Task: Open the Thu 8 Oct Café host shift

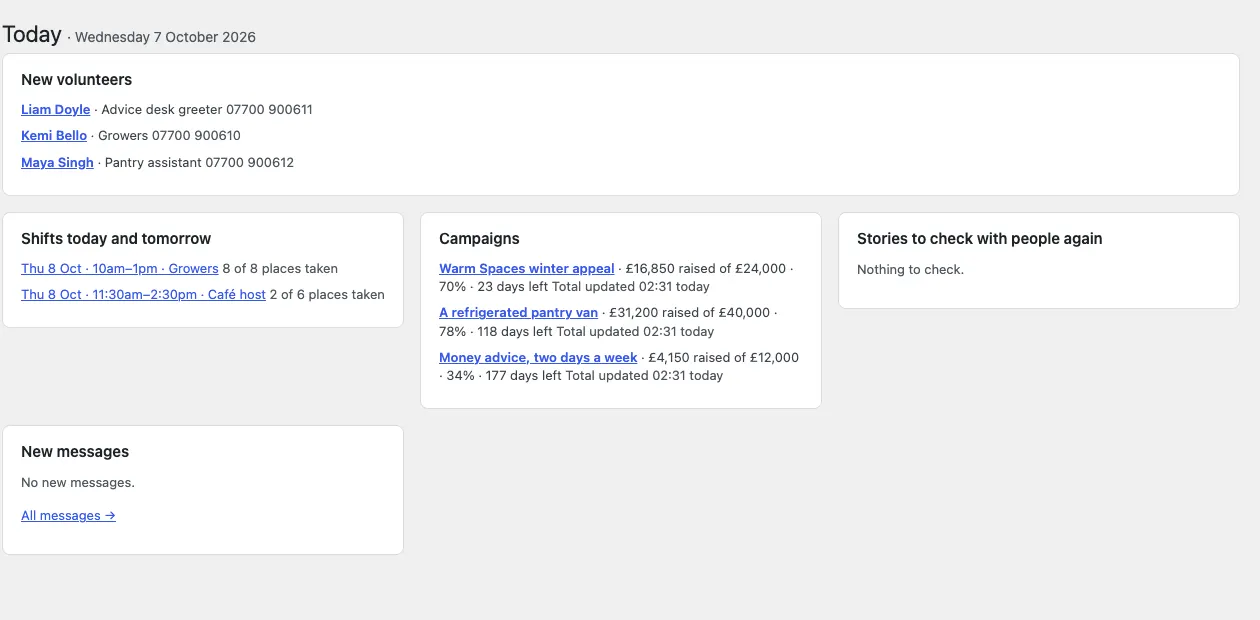Action: (x=143, y=295)
